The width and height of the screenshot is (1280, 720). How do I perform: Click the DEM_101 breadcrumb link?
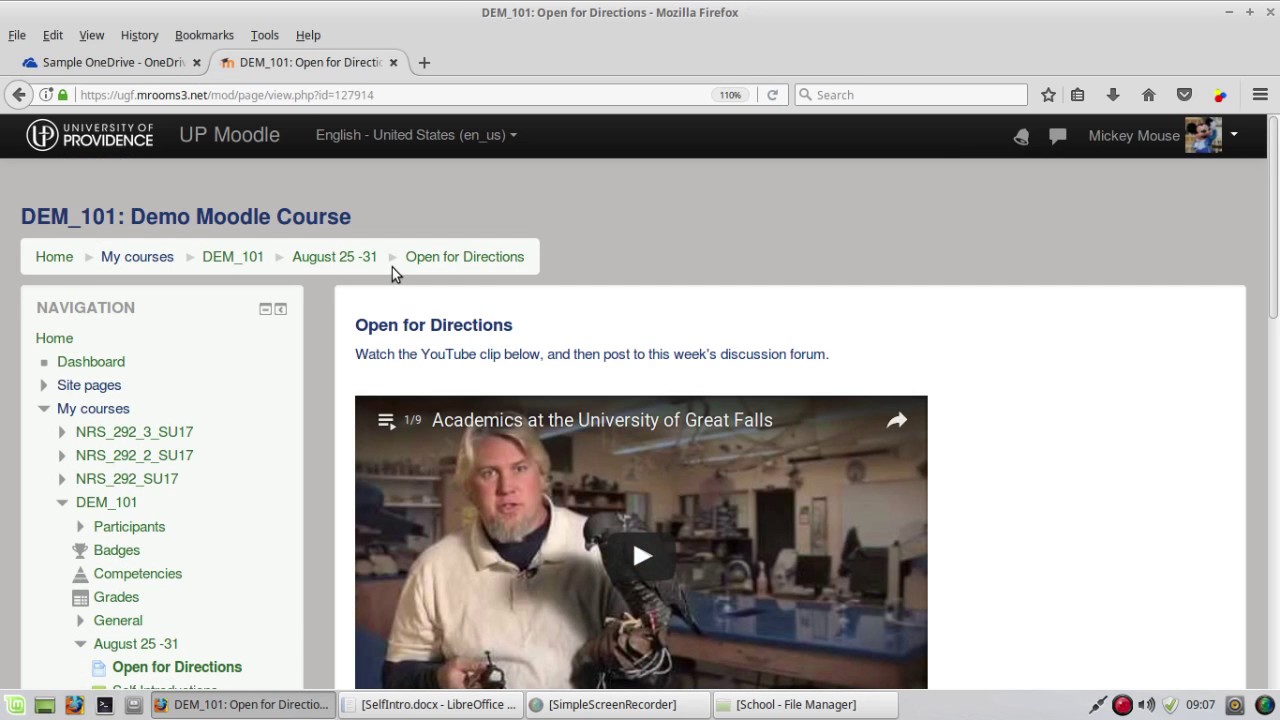233,257
